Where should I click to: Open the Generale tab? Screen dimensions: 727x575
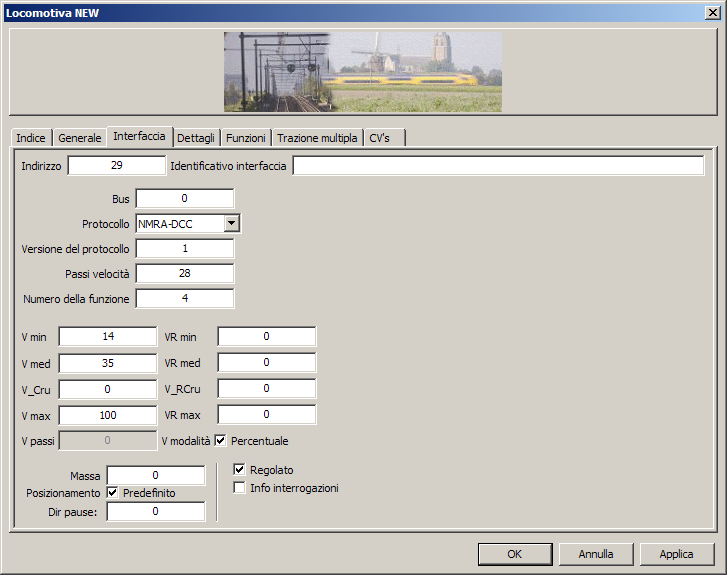click(x=80, y=138)
